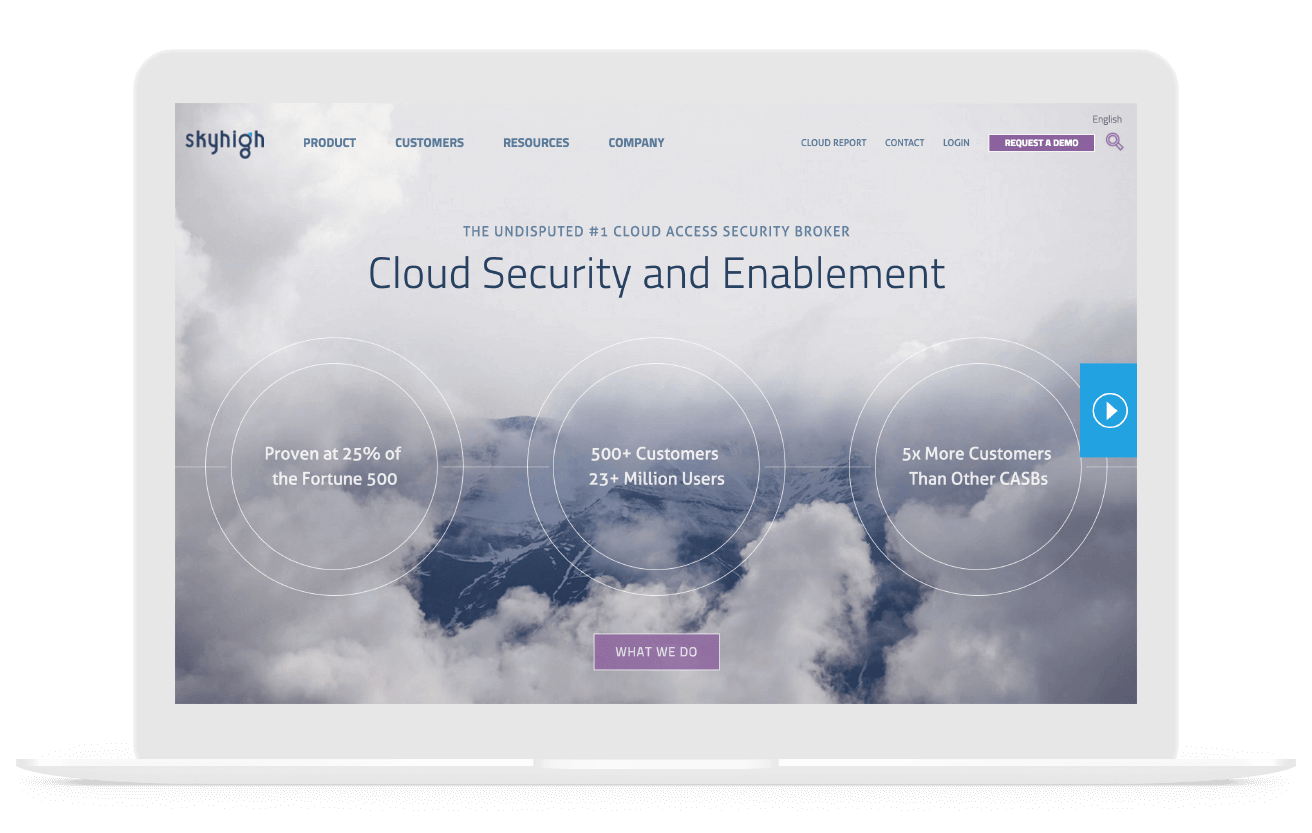Click the 'Proven at 25% of the Fortune 500' circle
Image resolution: width=1312 pixels, height=833 pixels.
(334, 467)
